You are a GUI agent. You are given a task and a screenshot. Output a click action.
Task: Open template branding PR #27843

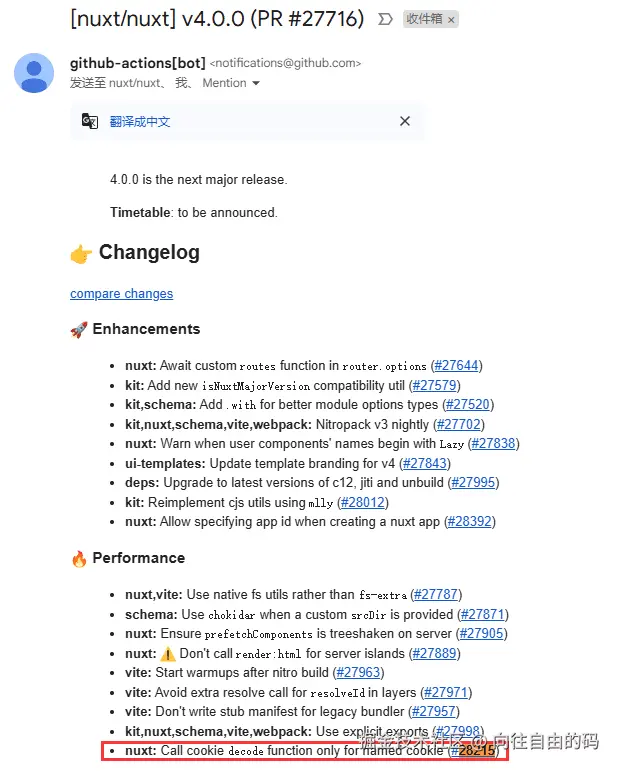(424, 463)
